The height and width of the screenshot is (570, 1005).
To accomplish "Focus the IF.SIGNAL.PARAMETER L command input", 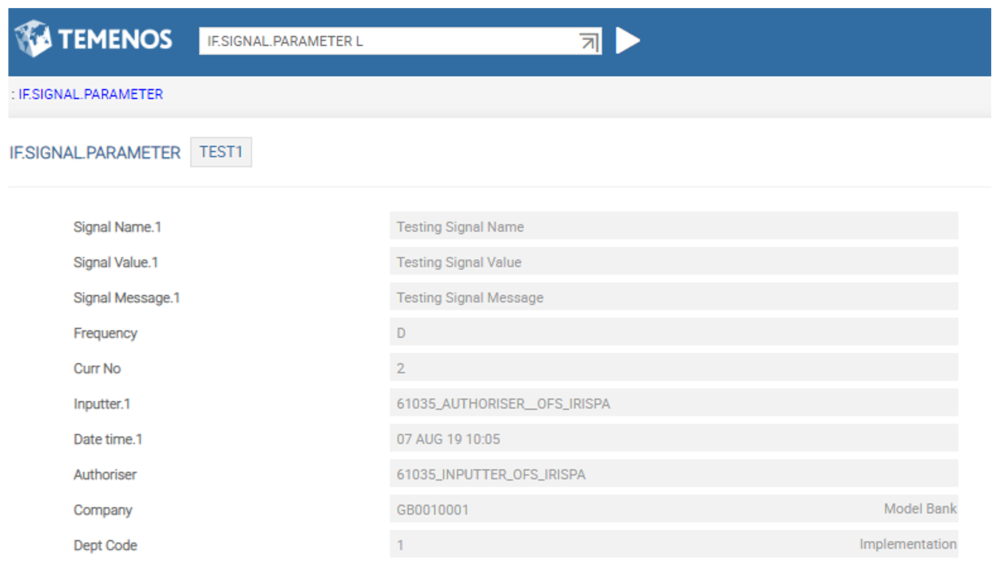I will 385,41.
